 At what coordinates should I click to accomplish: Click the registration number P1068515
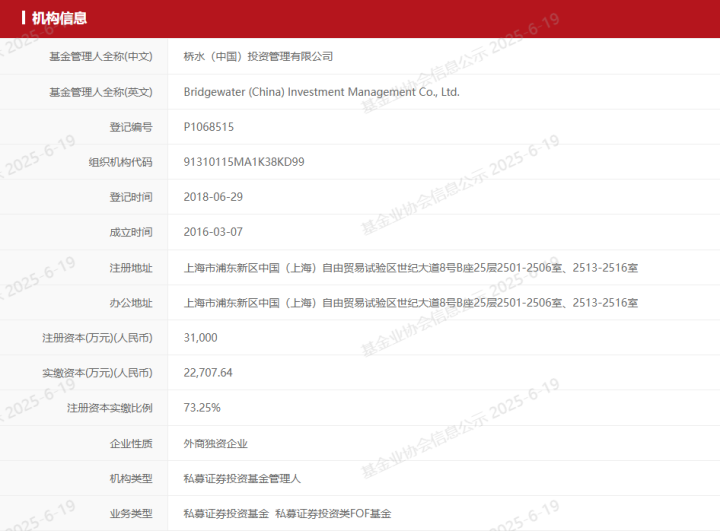point(208,127)
